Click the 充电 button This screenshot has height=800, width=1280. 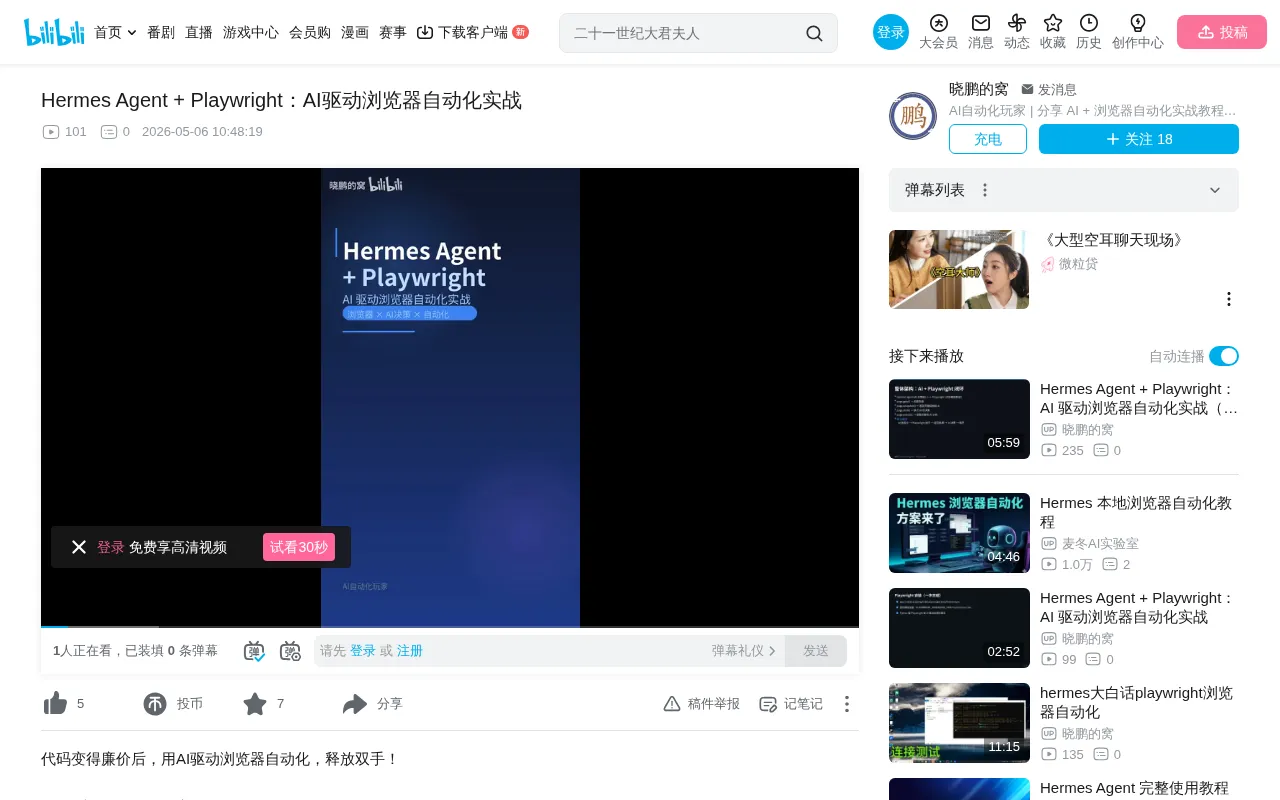coord(988,139)
